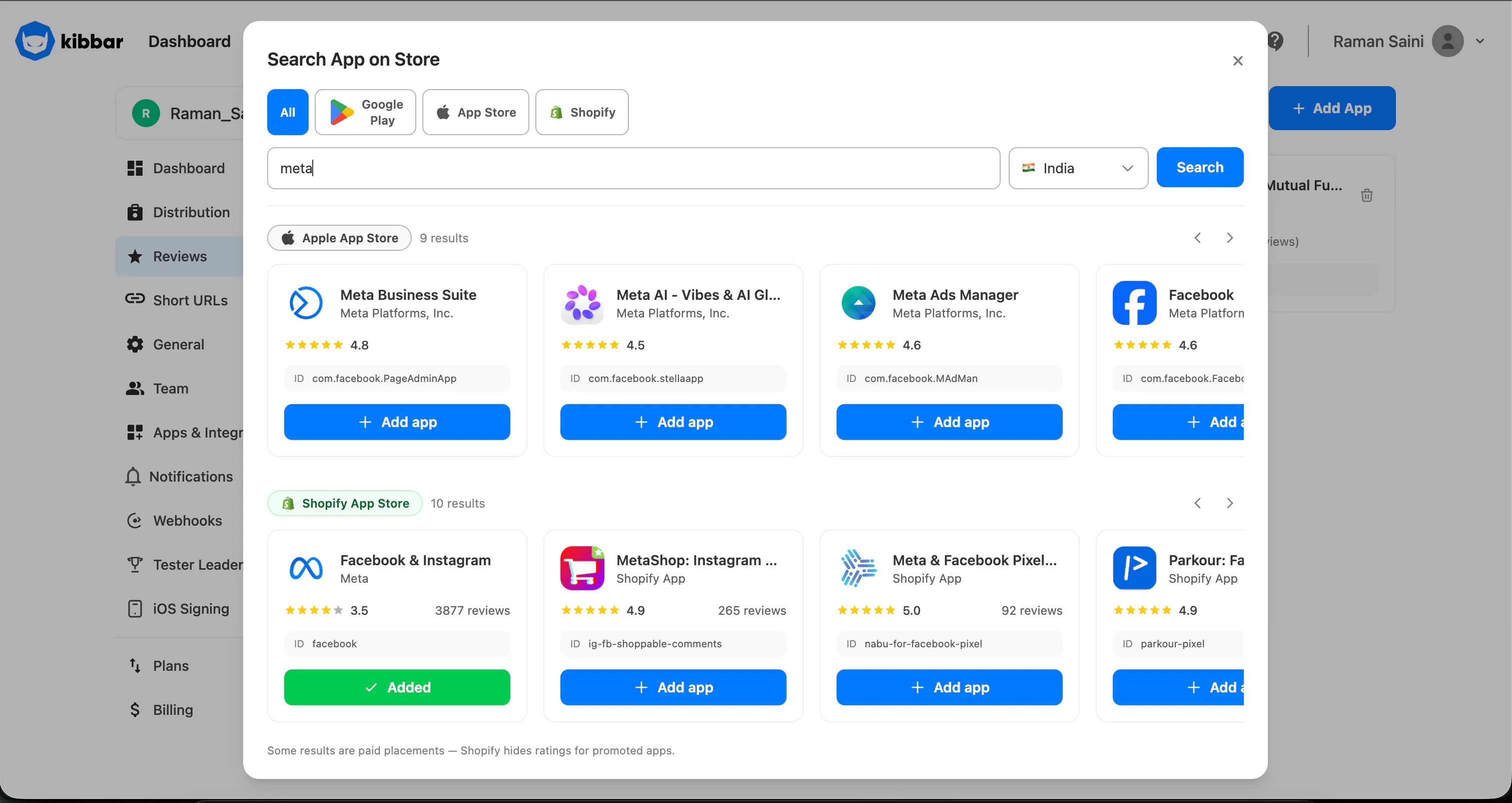
Task: Click the Webhooks sidebar icon
Action: (x=135, y=521)
